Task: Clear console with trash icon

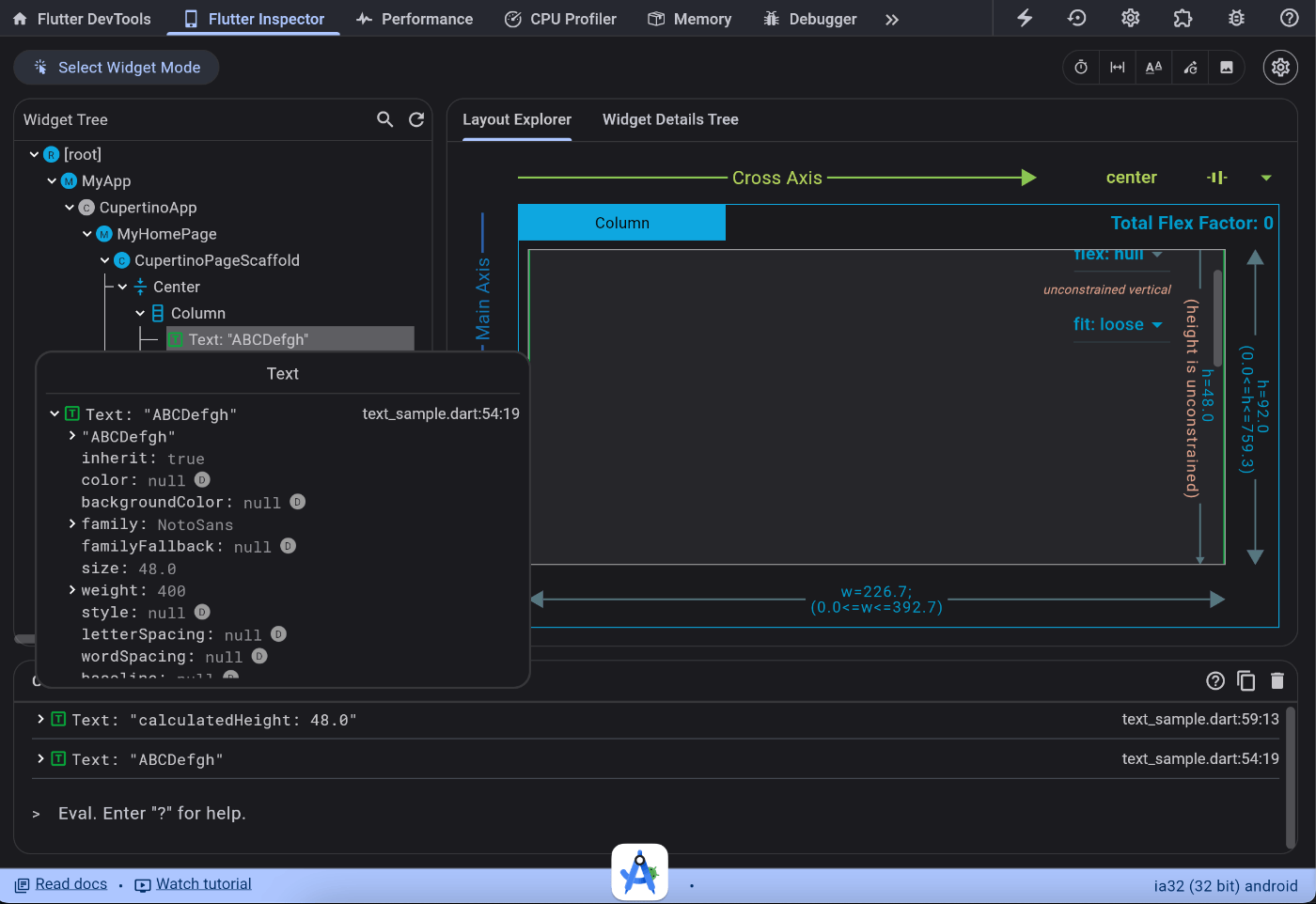Action: [1277, 680]
